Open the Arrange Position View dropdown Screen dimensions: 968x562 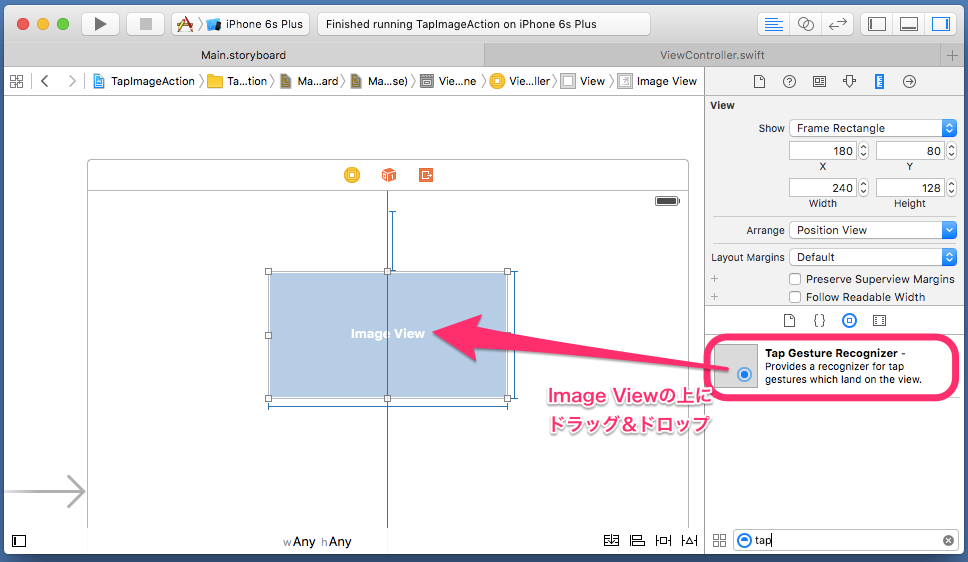(x=873, y=230)
